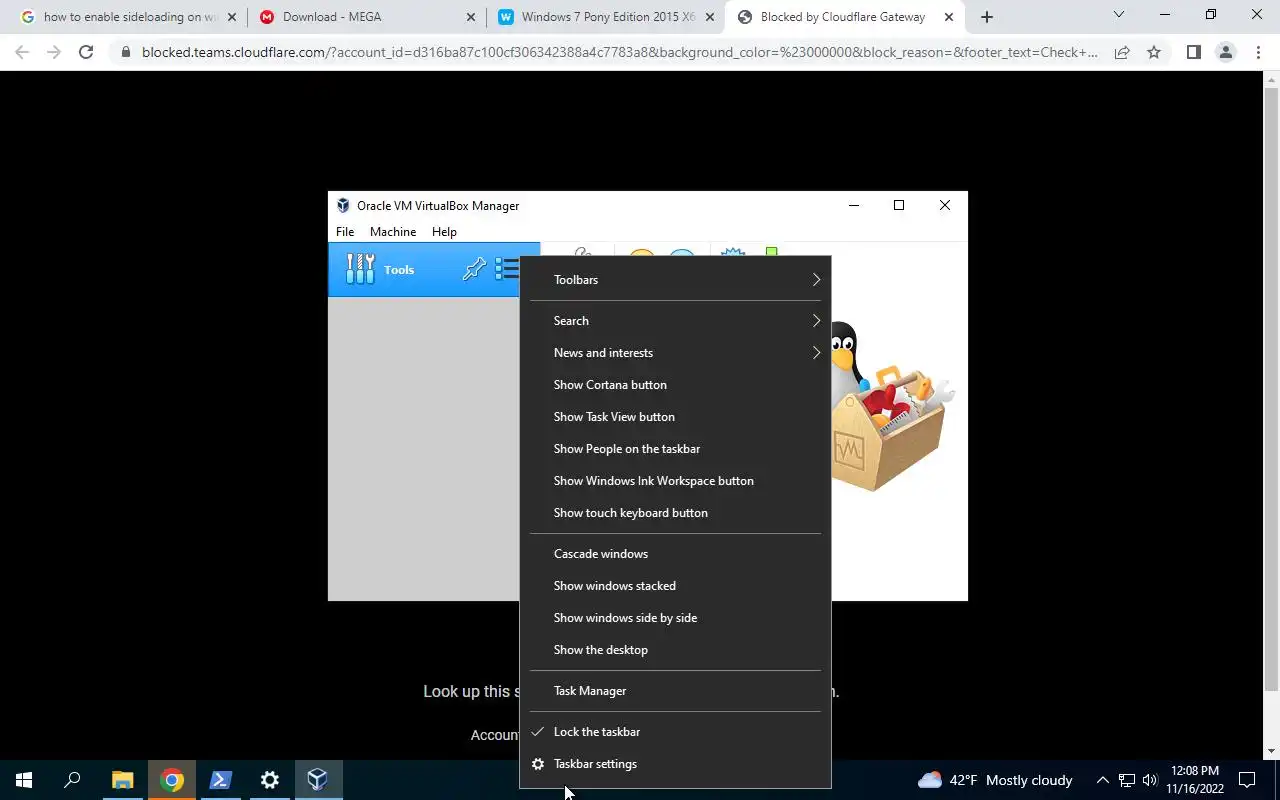Viewport: 1280px width, 800px height.
Task: Click the weather widget on taskbar
Action: [x=995, y=780]
